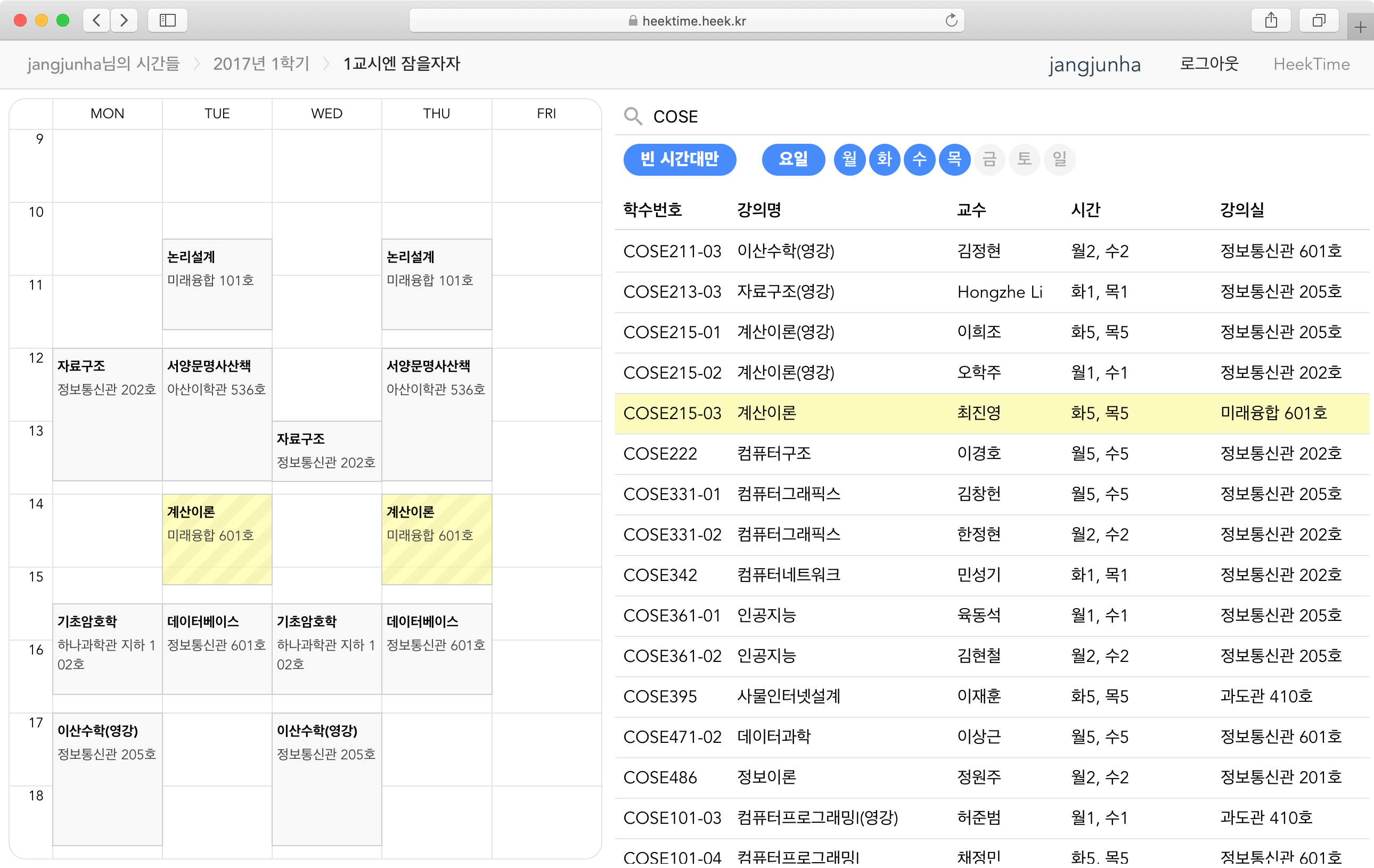Select the COSE215-01 계산이론(영강) row
The width and height of the screenshot is (1374, 868).
(992, 332)
